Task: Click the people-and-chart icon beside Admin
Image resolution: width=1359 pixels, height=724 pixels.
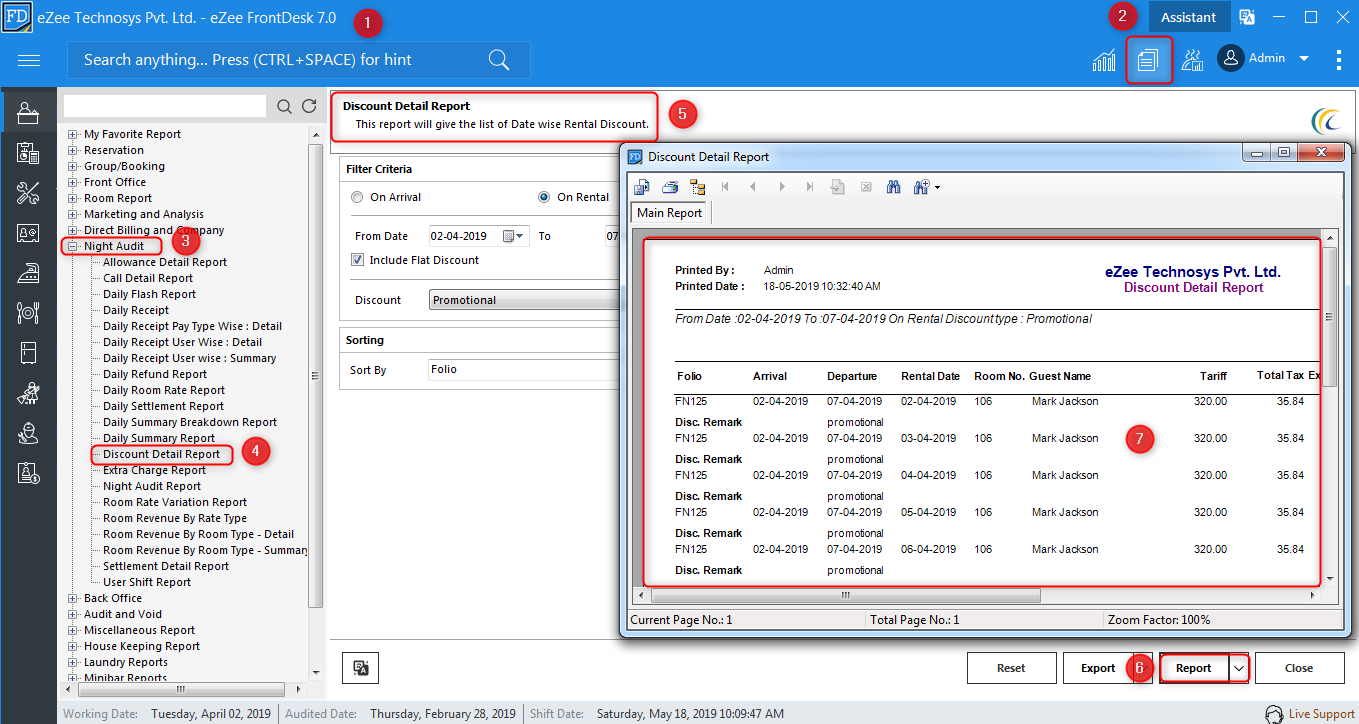Action: pyautogui.click(x=1192, y=60)
